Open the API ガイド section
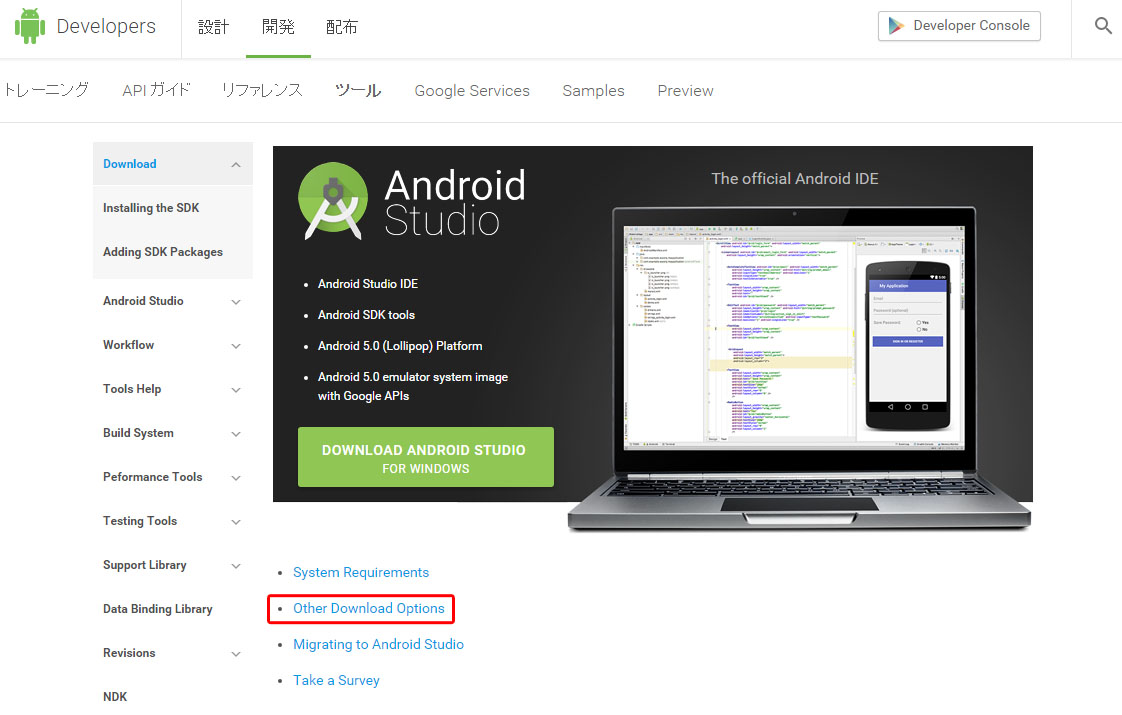Screen dimensions: 1122x715 click(x=156, y=90)
